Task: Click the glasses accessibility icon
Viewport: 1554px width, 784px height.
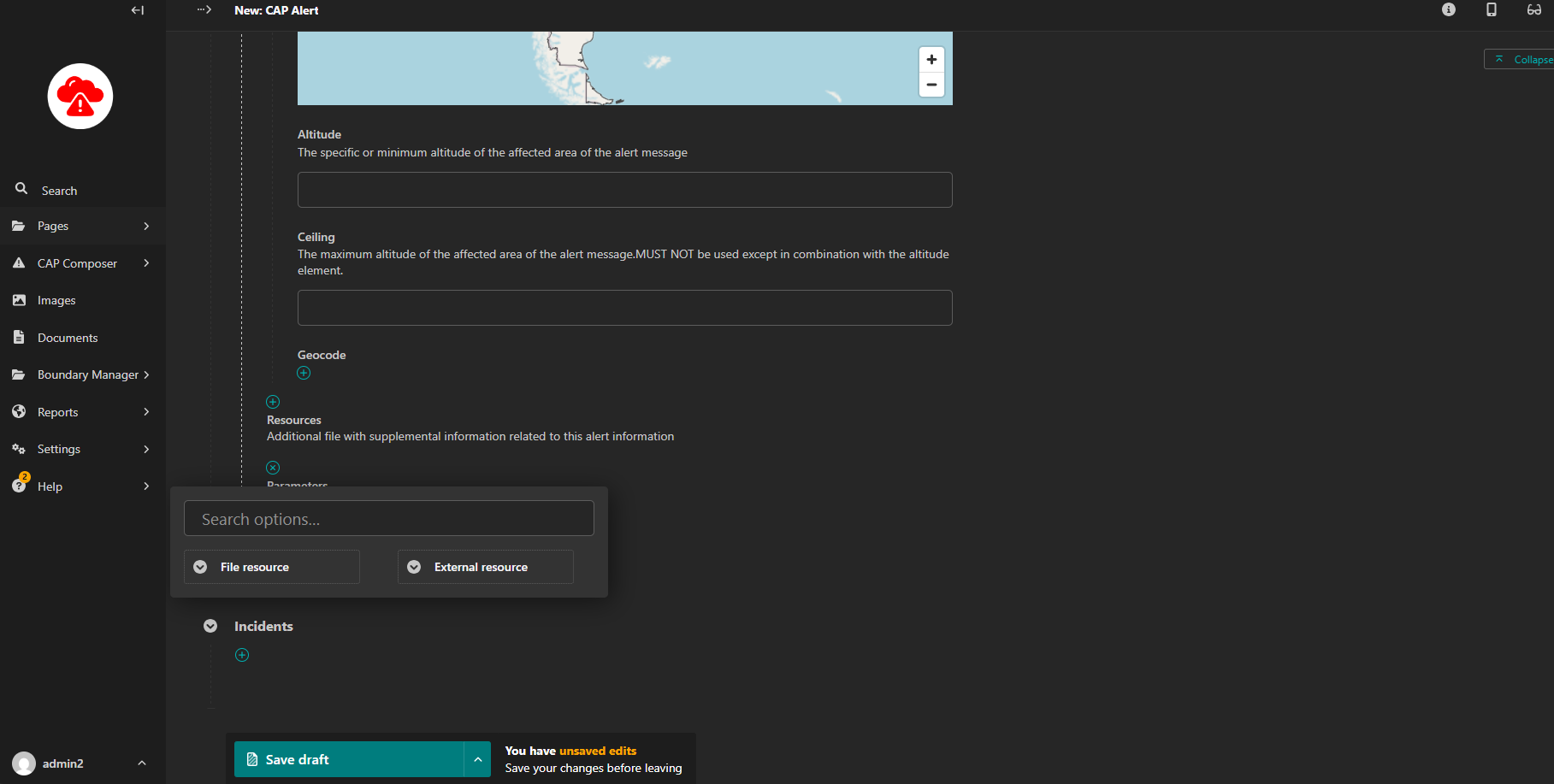Action: [x=1534, y=9]
